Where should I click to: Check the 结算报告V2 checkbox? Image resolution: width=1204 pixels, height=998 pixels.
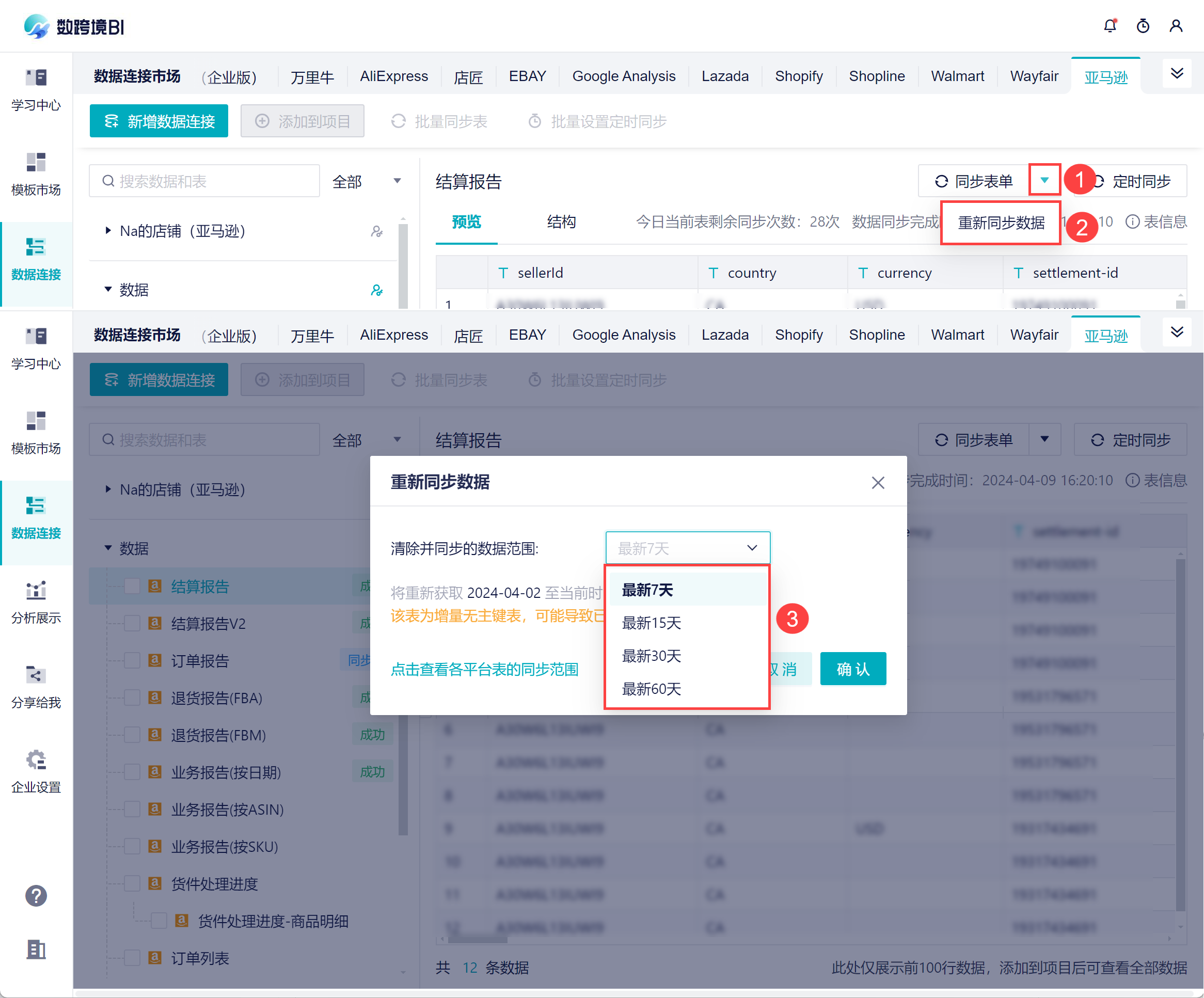click(x=133, y=623)
